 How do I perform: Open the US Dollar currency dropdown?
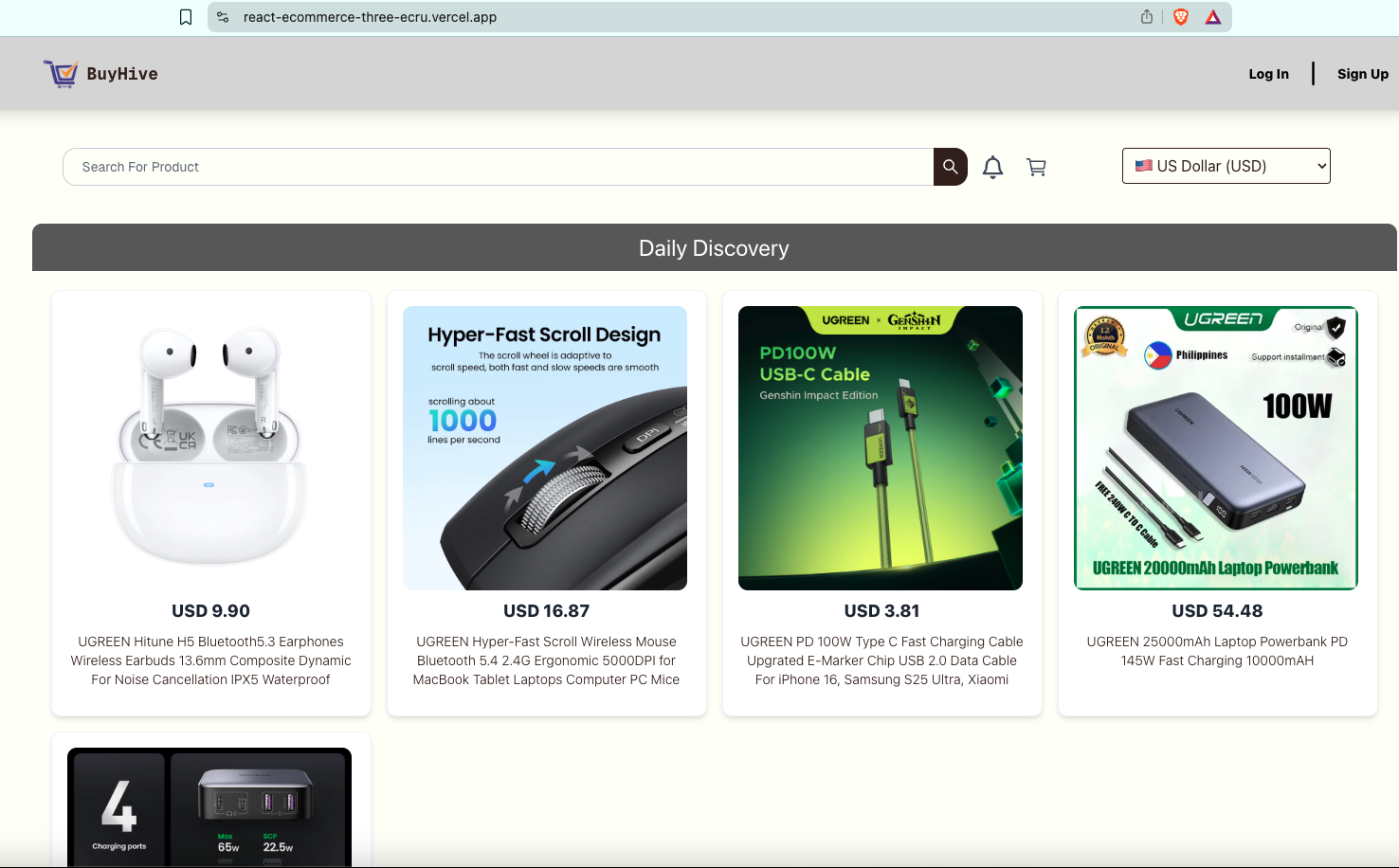[x=1226, y=166]
